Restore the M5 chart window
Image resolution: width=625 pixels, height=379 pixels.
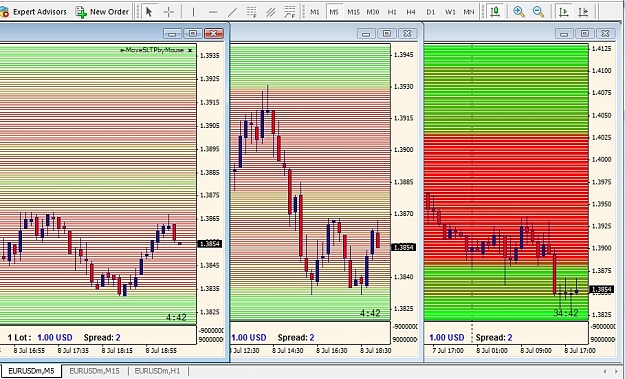[193, 33]
